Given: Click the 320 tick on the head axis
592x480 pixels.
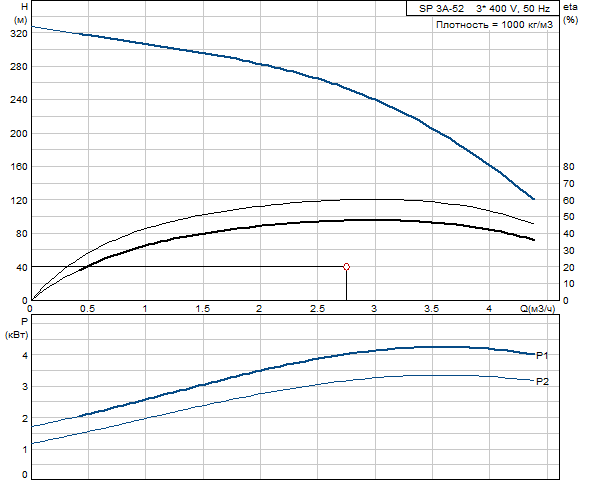Looking at the screenshot, I should tap(19, 34).
